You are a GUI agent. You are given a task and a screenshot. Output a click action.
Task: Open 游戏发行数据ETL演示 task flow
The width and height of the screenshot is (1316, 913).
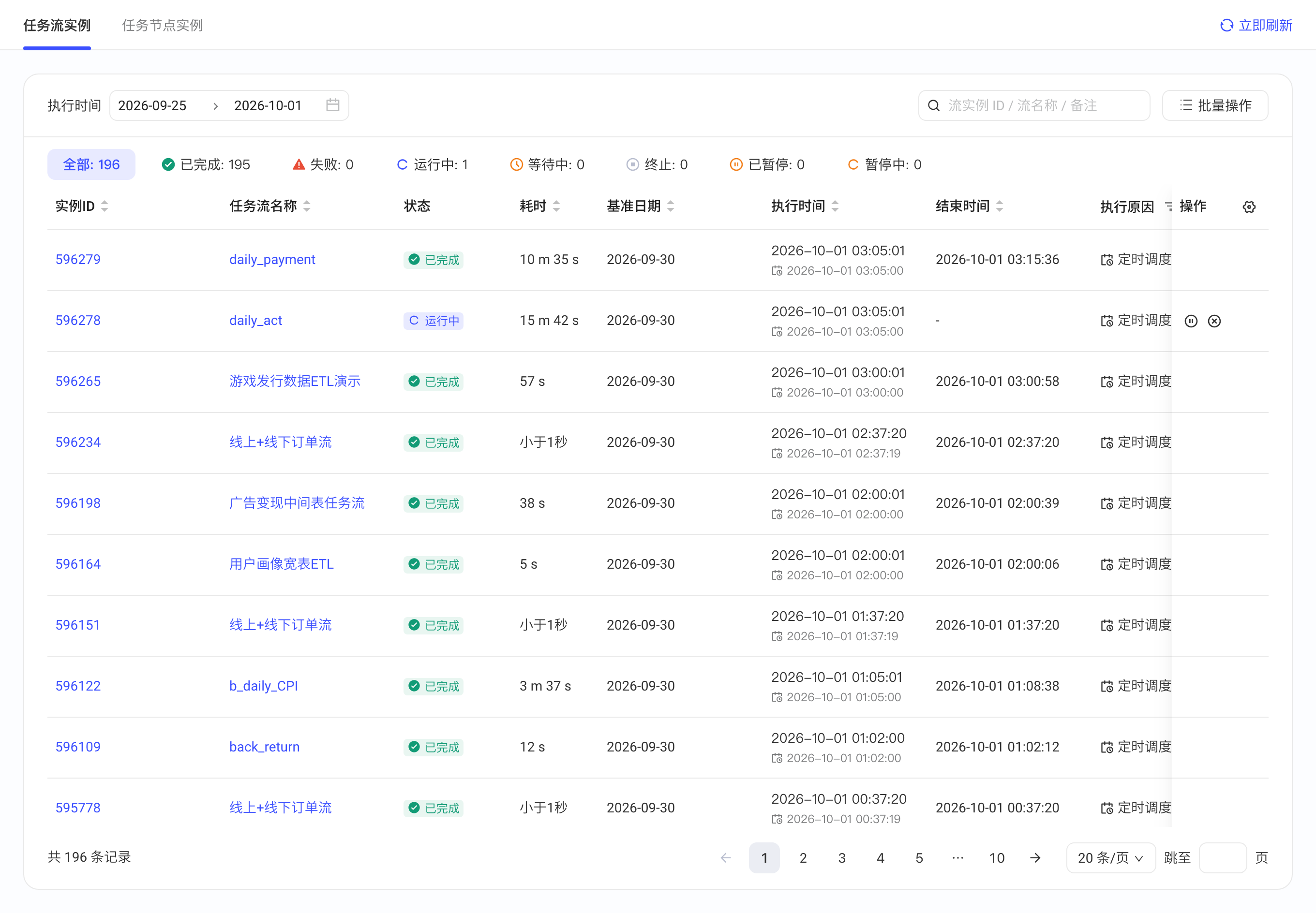(x=295, y=382)
